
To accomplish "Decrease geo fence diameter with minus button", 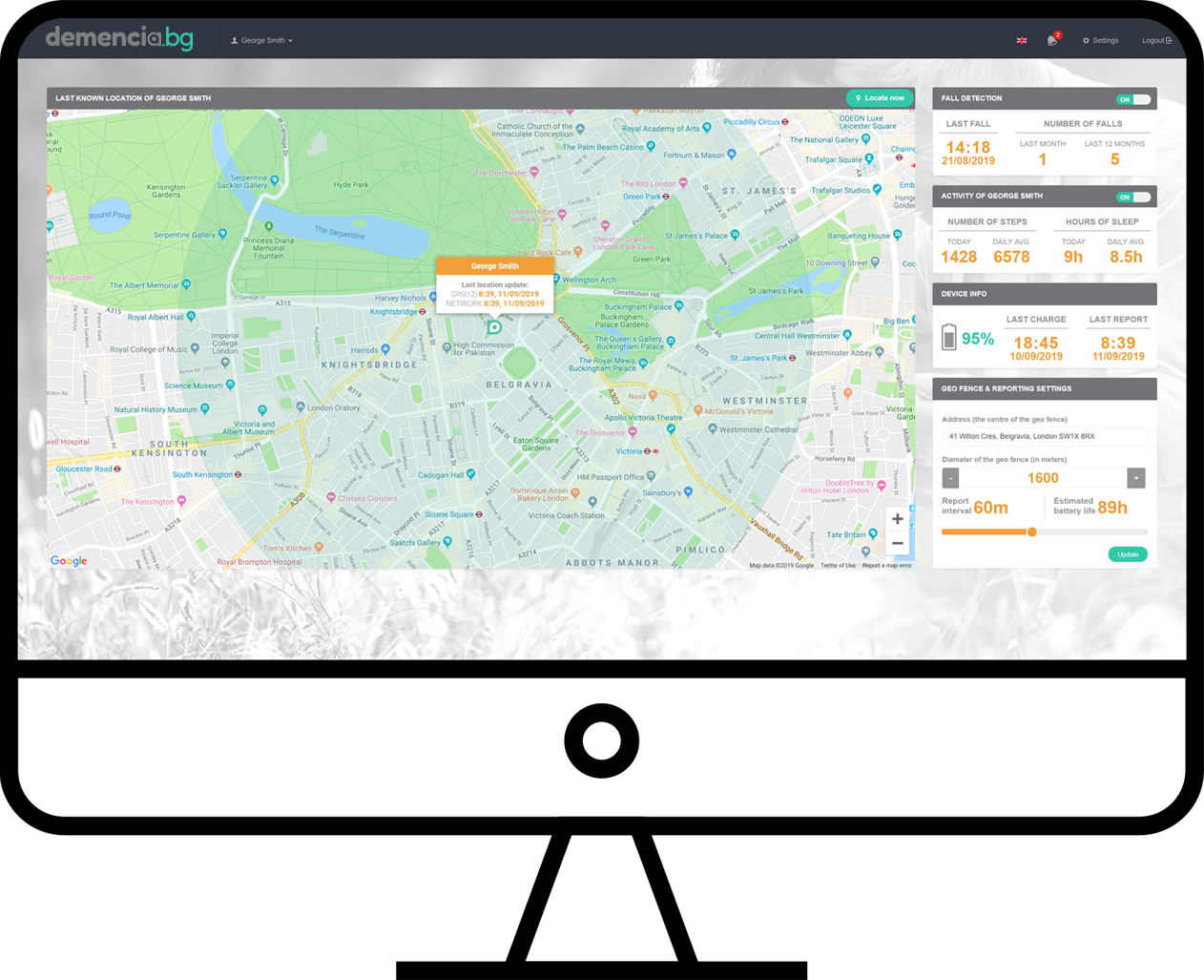I will pos(950,478).
